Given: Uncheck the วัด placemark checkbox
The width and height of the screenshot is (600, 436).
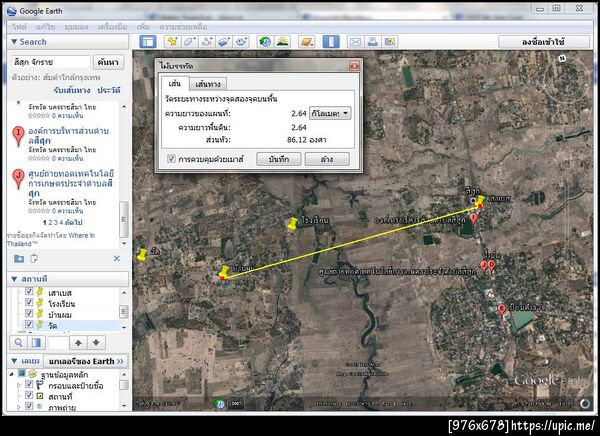Looking at the screenshot, I should coord(29,324).
